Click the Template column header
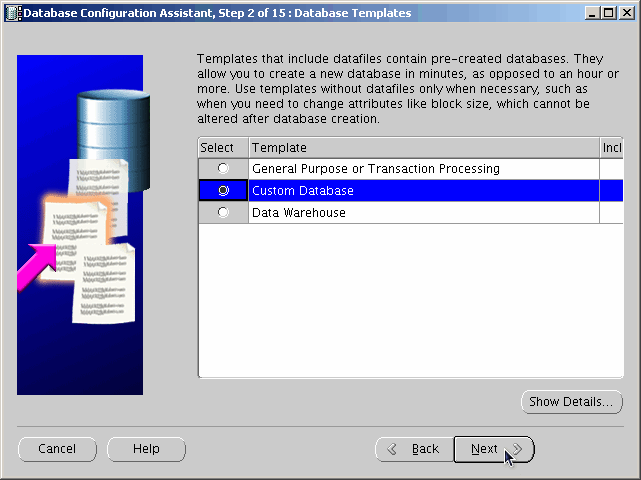This screenshot has width=641, height=480. pos(422,148)
